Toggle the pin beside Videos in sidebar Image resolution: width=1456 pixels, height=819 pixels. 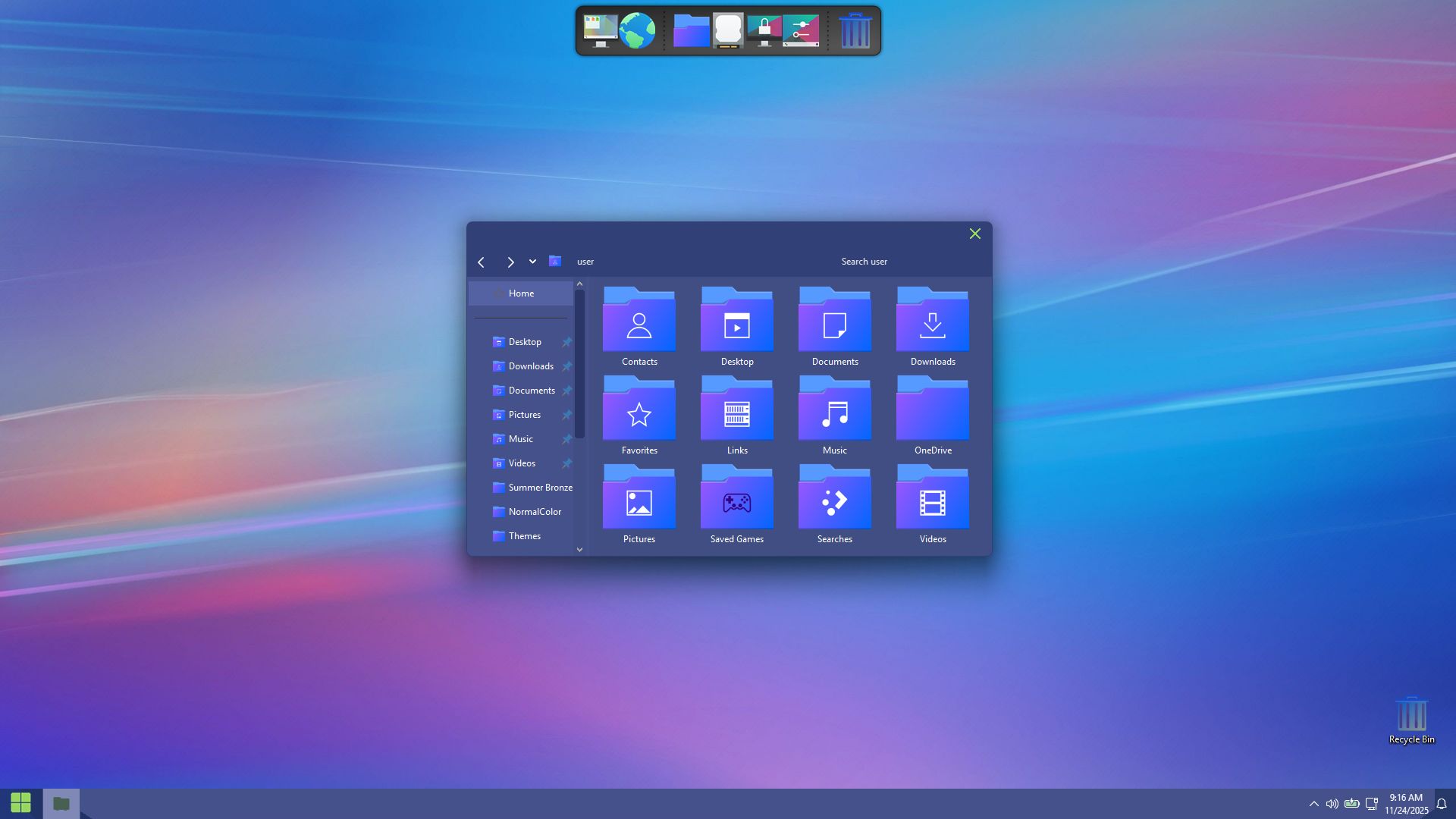pos(566,463)
